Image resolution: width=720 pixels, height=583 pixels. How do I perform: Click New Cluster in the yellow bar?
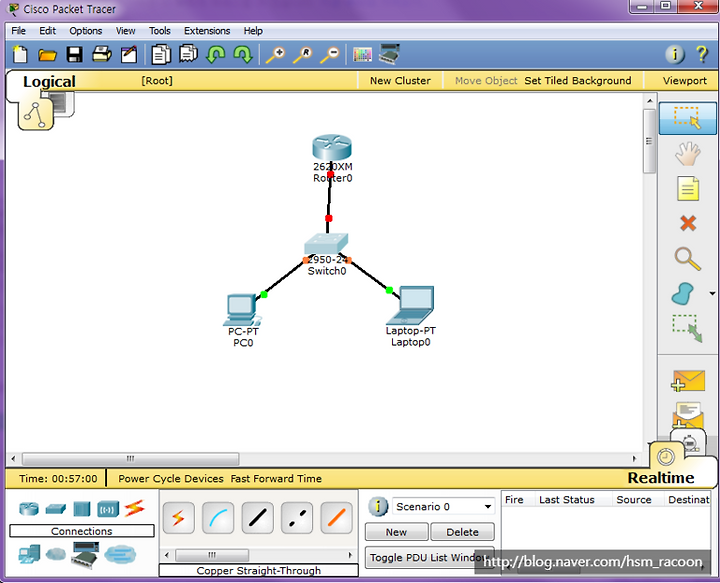click(400, 81)
